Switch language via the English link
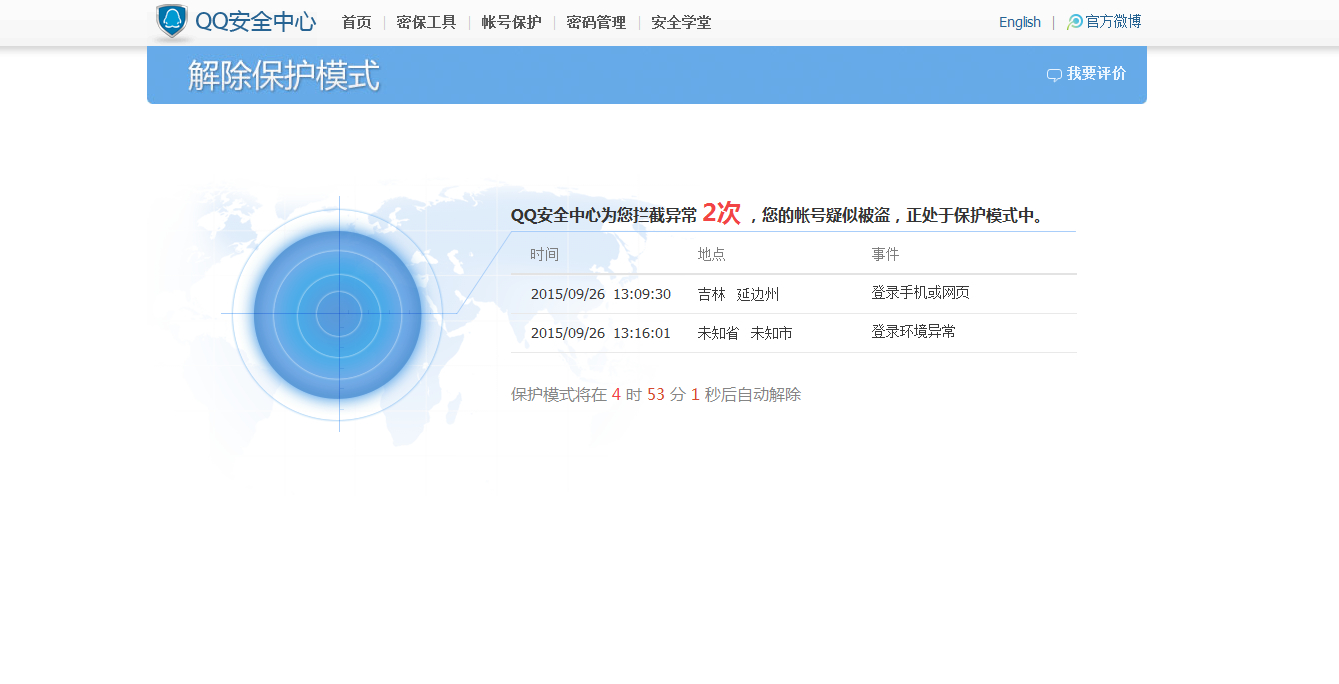The width and height of the screenshot is (1339, 684). 1020,22
